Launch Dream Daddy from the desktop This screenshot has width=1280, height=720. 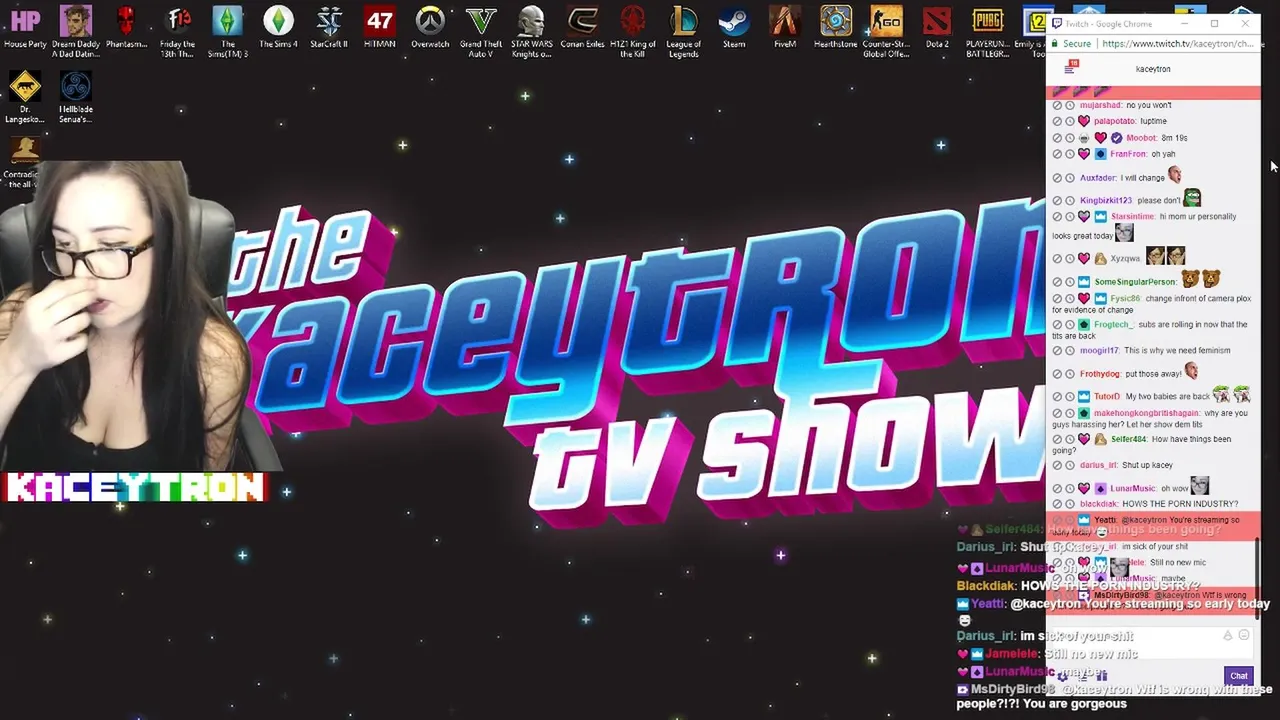[x=76, y=32]
